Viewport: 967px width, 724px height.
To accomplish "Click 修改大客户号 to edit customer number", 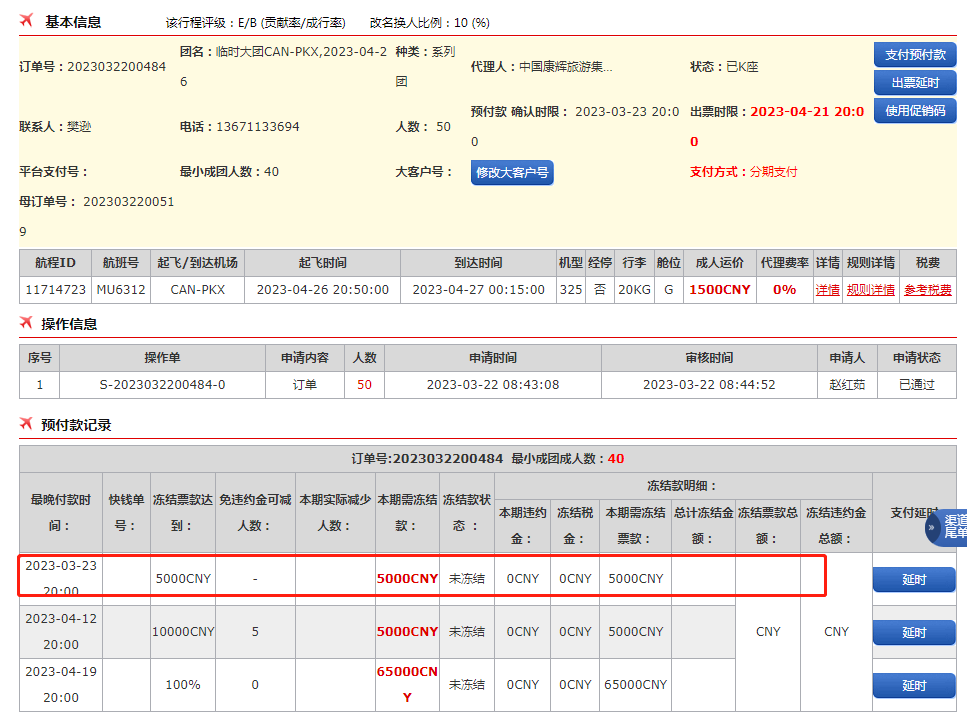I will [x=512, y=172].
